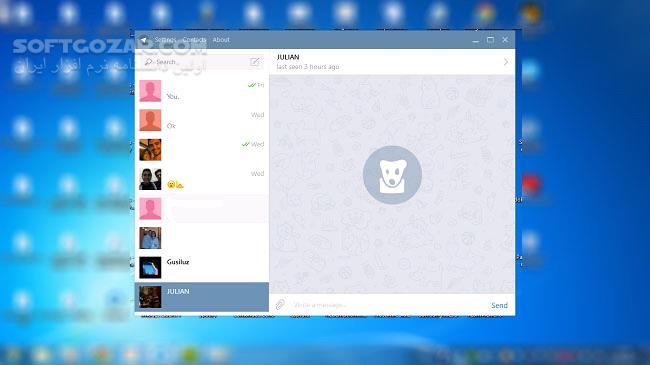This screenshot has width=650, height=365.
Task: Click Gusiluz avatar thumbnail
Action: tap(150, 268)
